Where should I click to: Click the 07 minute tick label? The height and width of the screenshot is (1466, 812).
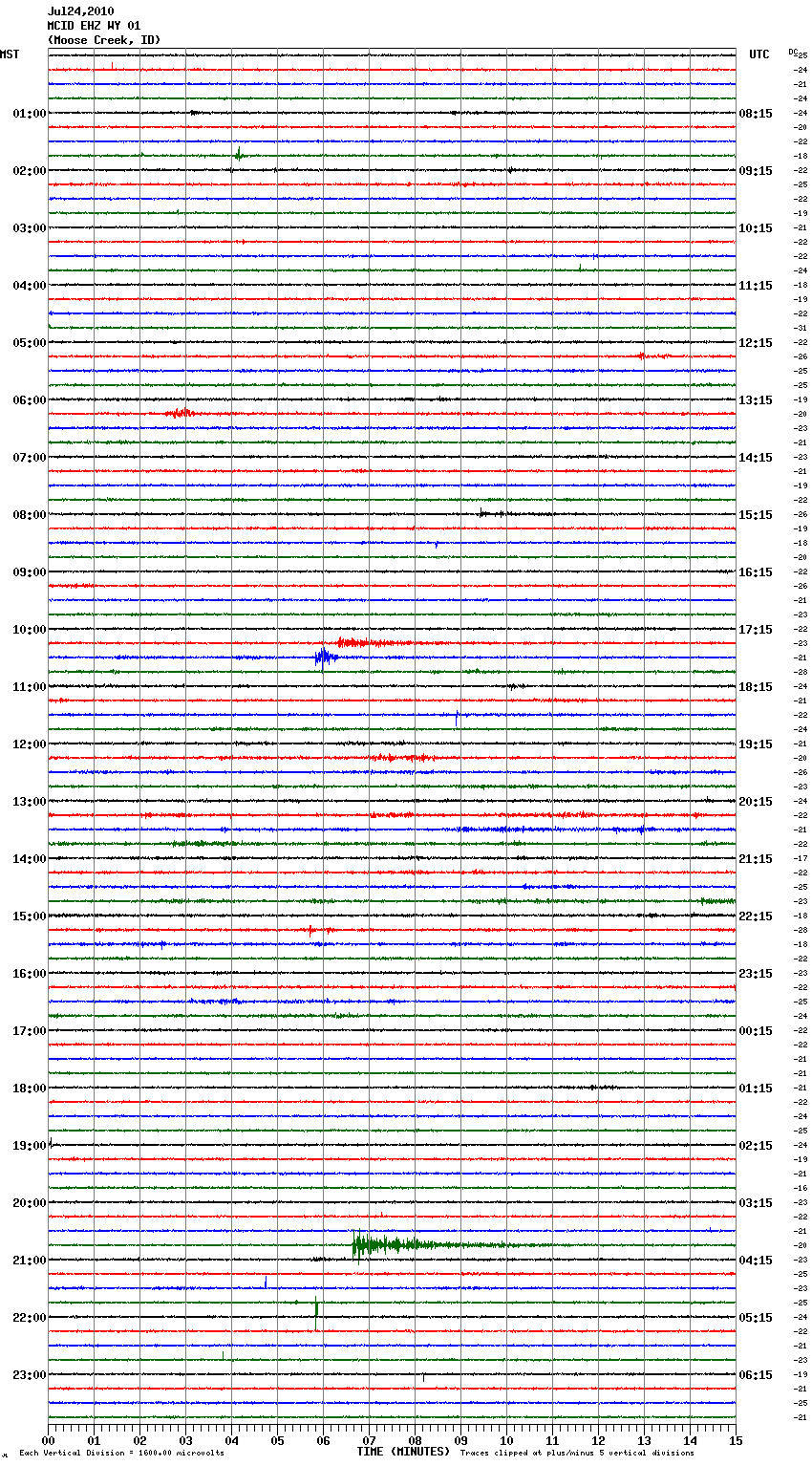(x=369, y=1439)
